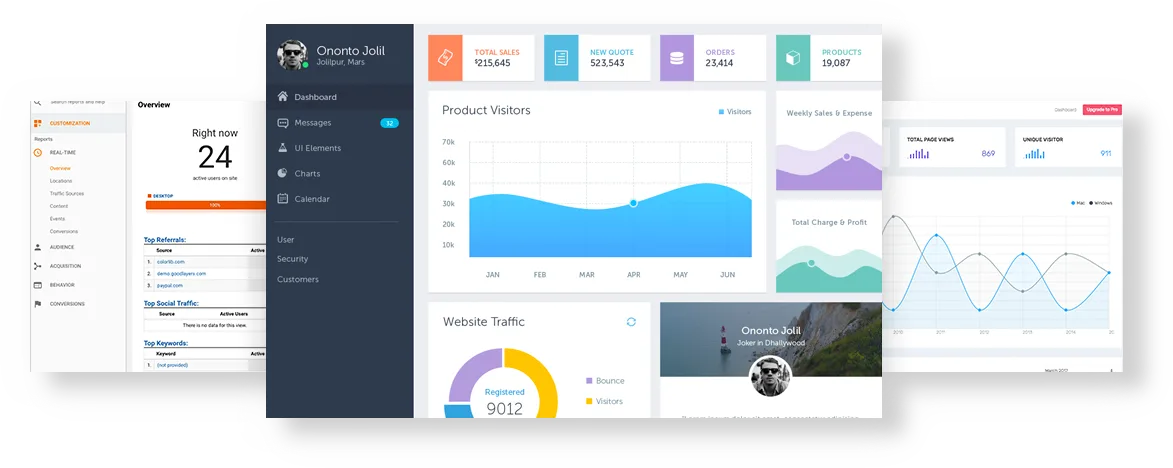Open Charts in the dark sidebar
1173x468 pixels.
[307, 173]
